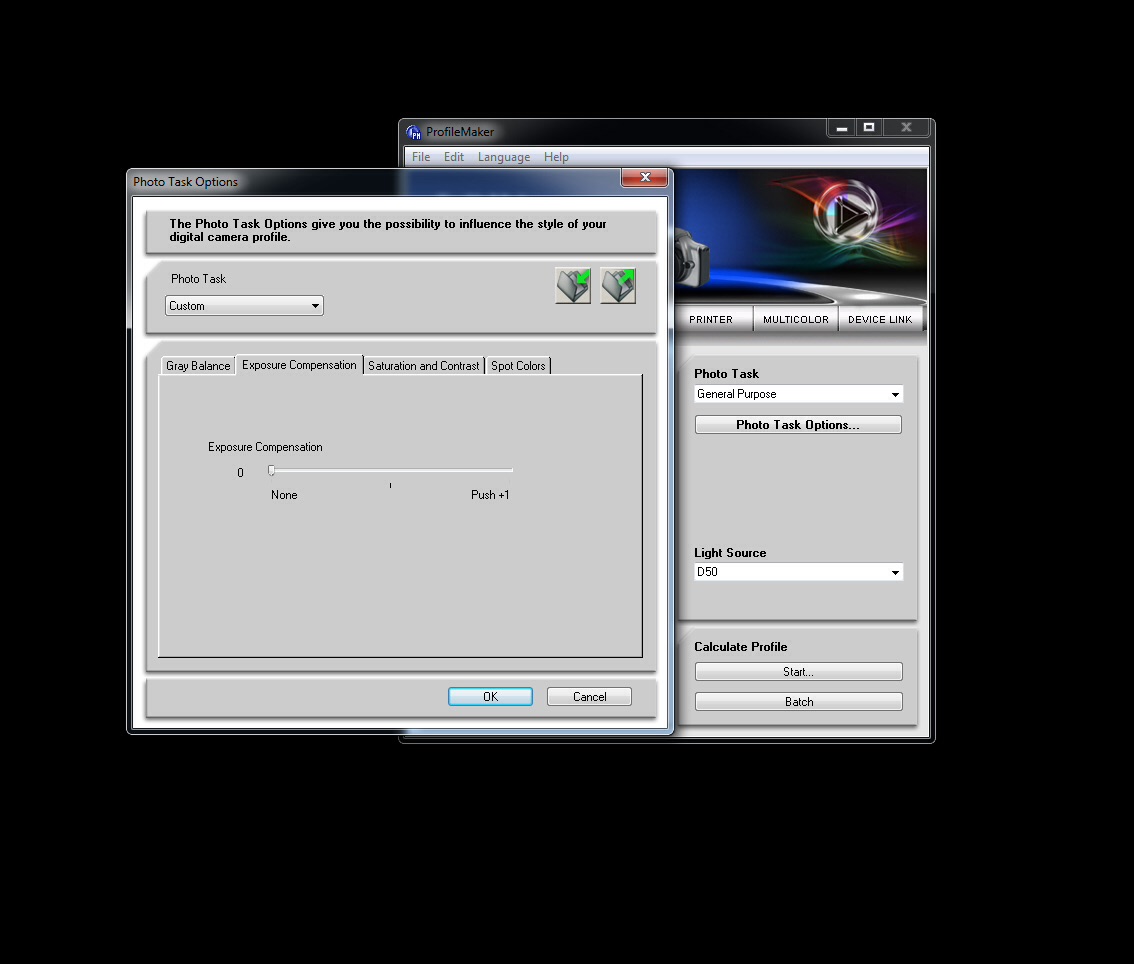Open the D50 light source dropdown
Image resolution: width=1134 pixels, height=964 pixels.
798,572
